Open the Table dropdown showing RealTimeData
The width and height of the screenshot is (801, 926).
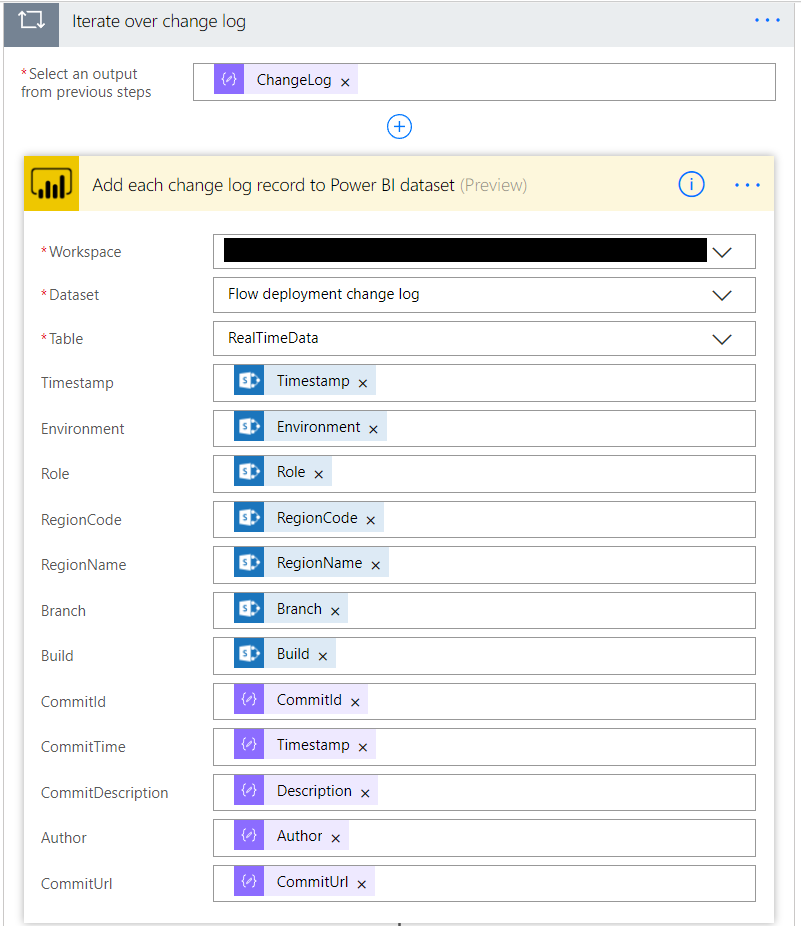tap(721, 339)
